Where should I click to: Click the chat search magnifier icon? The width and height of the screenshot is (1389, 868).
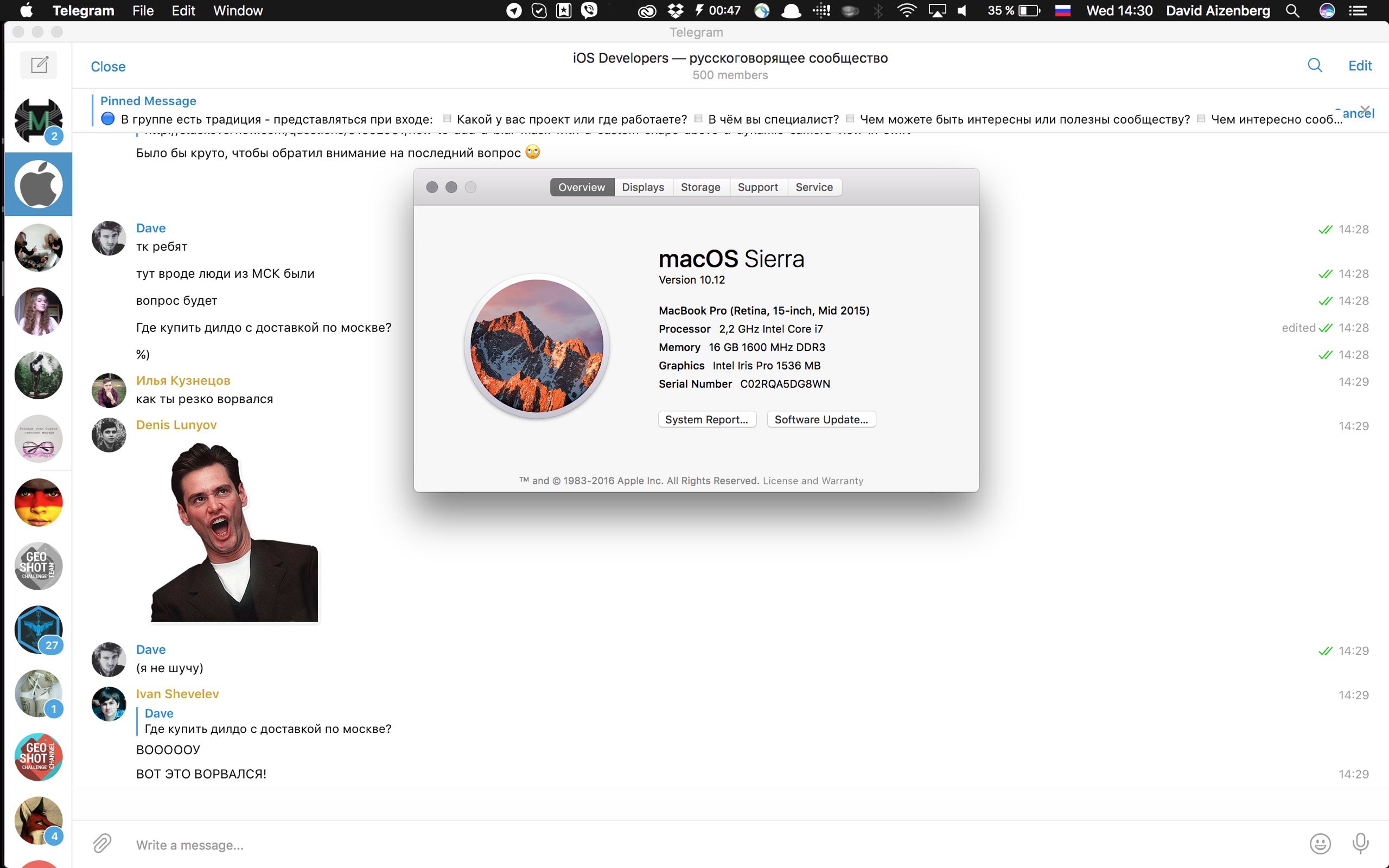tap(1314, 66)
